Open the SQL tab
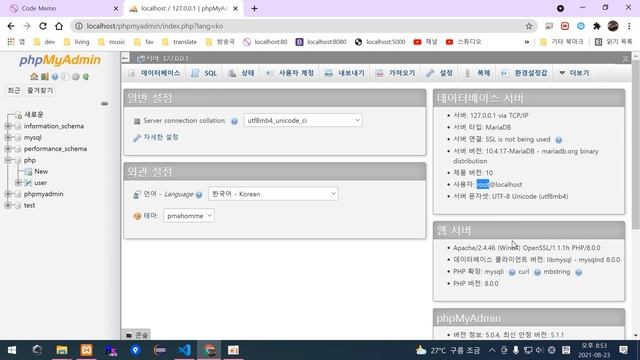 tap(204, 73)
